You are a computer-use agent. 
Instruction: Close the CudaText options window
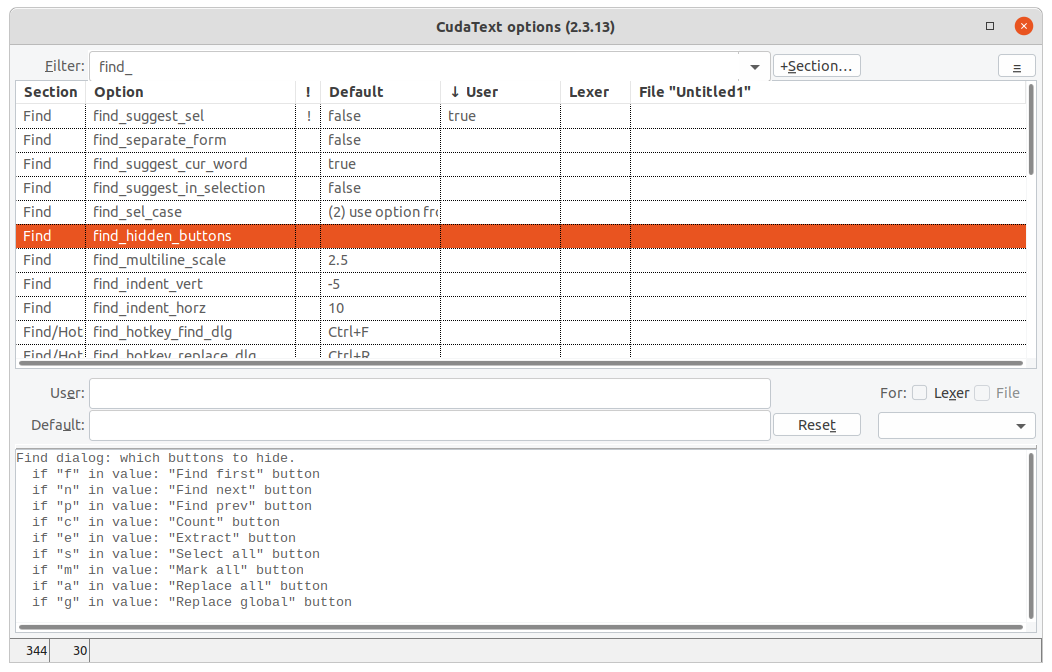[1023, 26]
